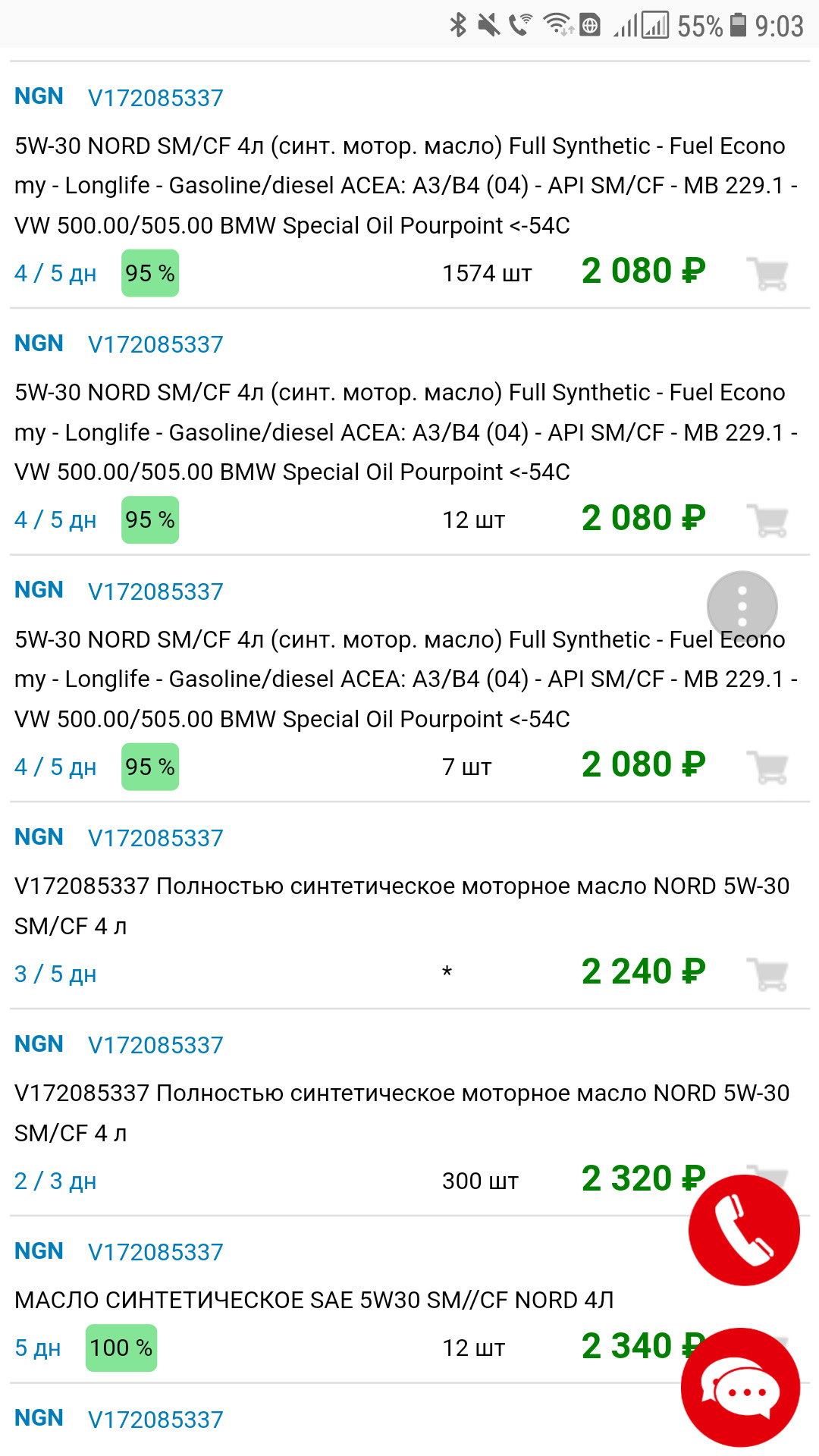Image resolution: width=819 pixels, height=1456 pixels.
Task: Tap the battery icon in status bar
Action: [738, 25]
